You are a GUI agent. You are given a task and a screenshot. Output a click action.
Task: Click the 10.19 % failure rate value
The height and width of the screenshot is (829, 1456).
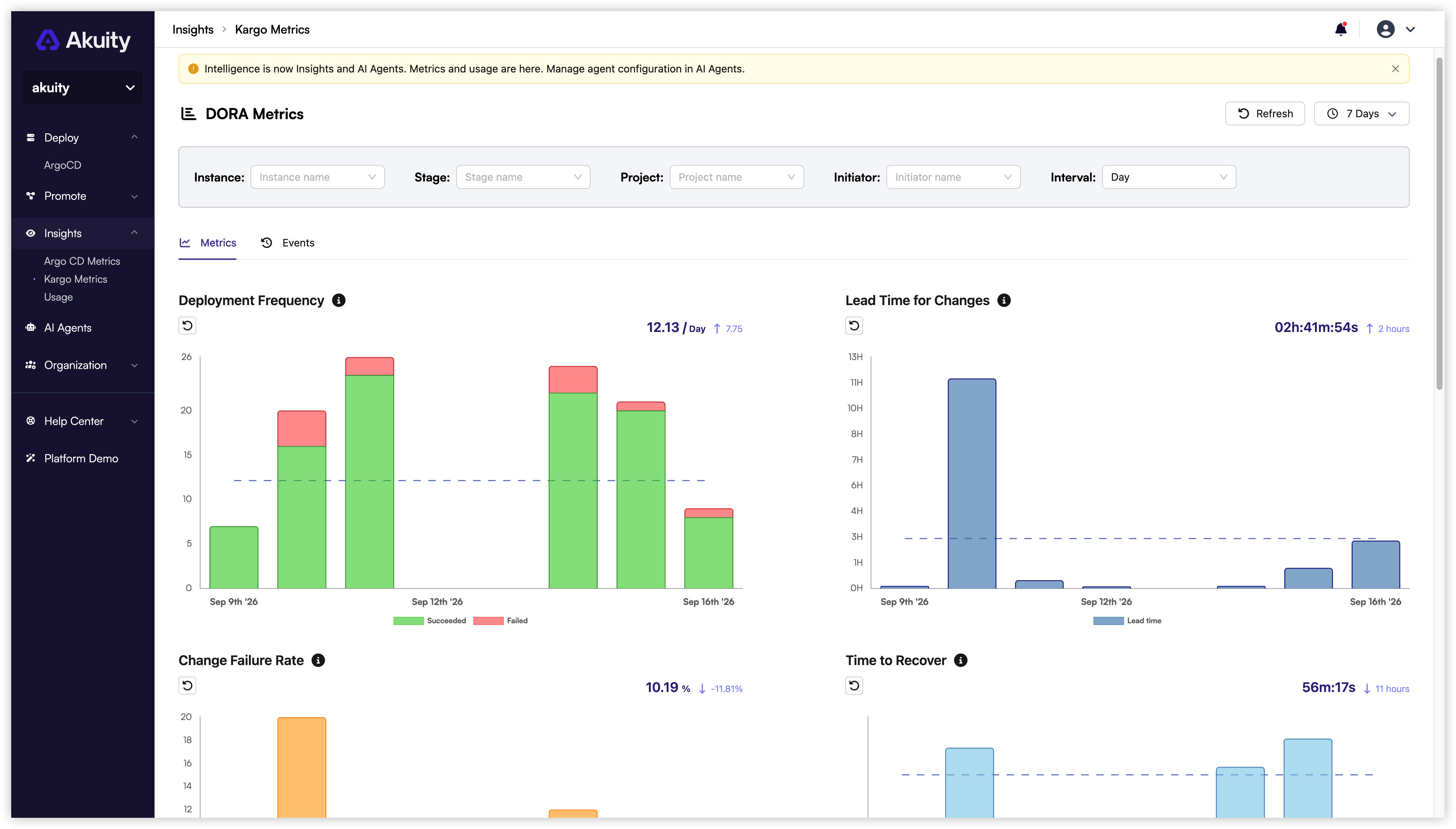668,688
